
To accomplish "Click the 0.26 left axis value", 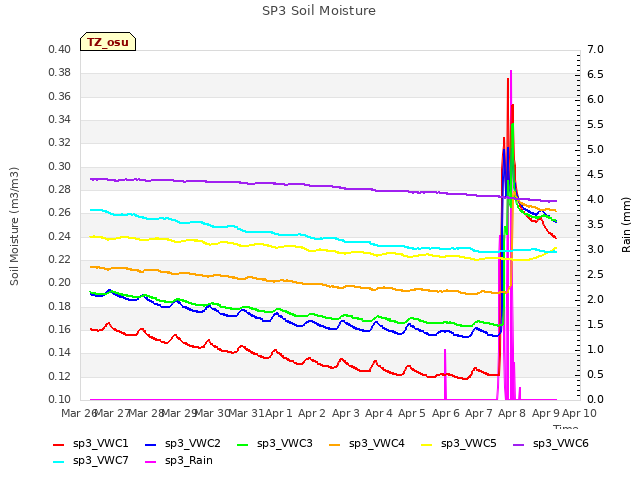I will pos(60,212).
